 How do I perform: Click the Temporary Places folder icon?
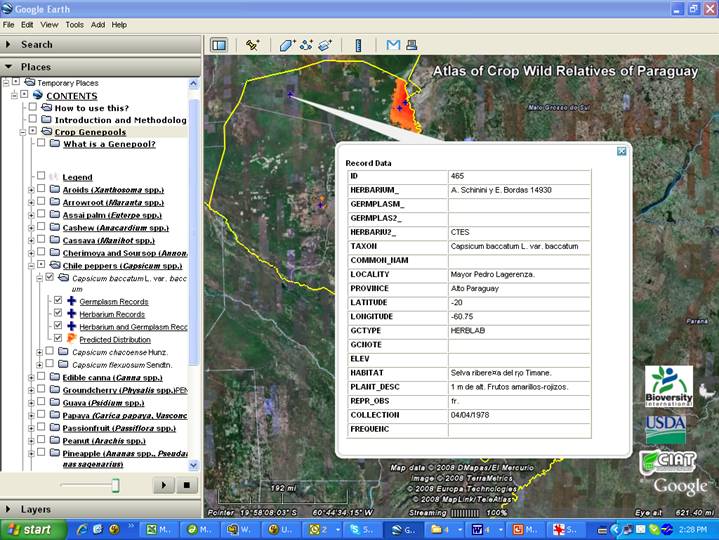click(30, 82)
